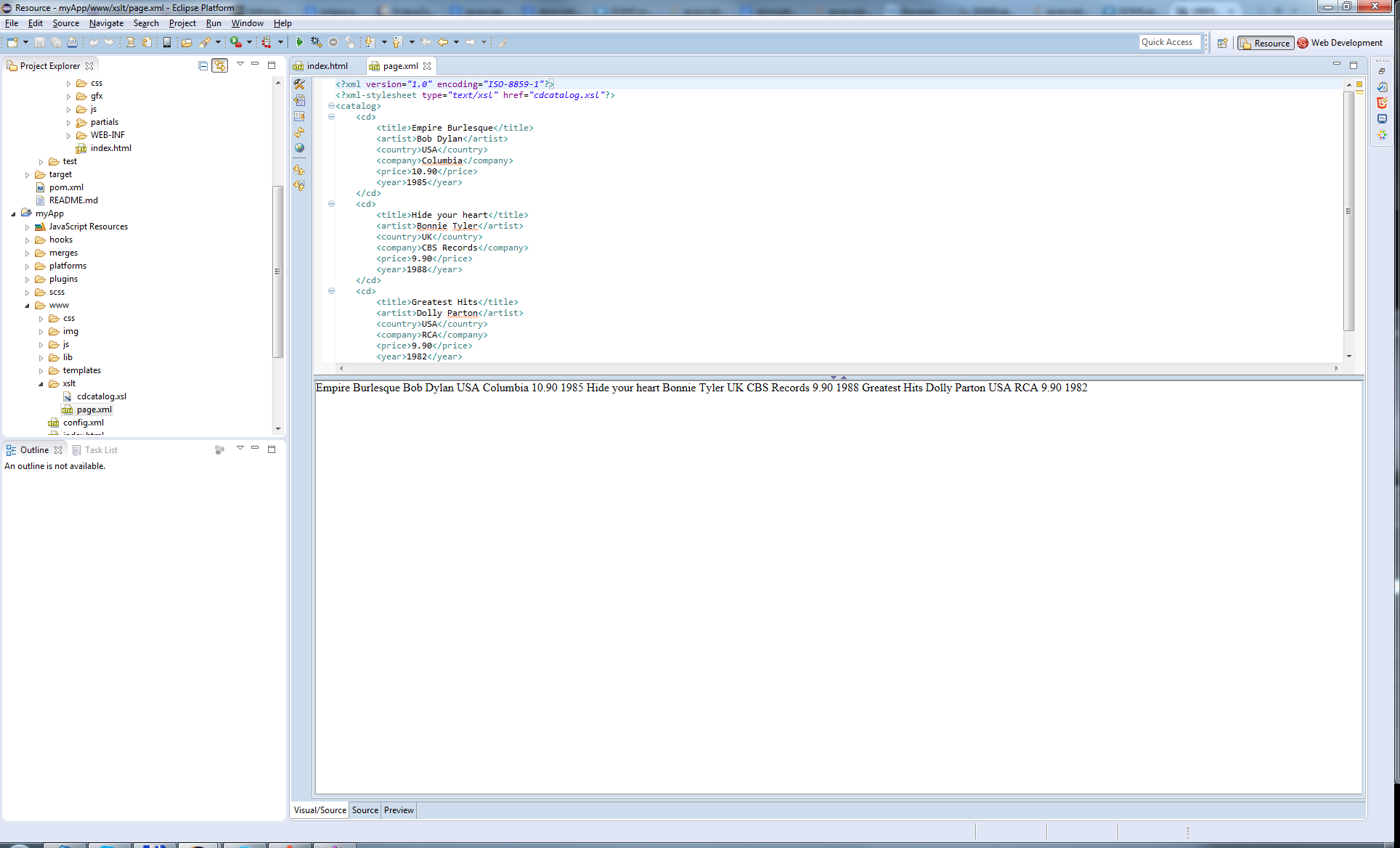Click the Open Perspective icon

[x=1223, y=43]
